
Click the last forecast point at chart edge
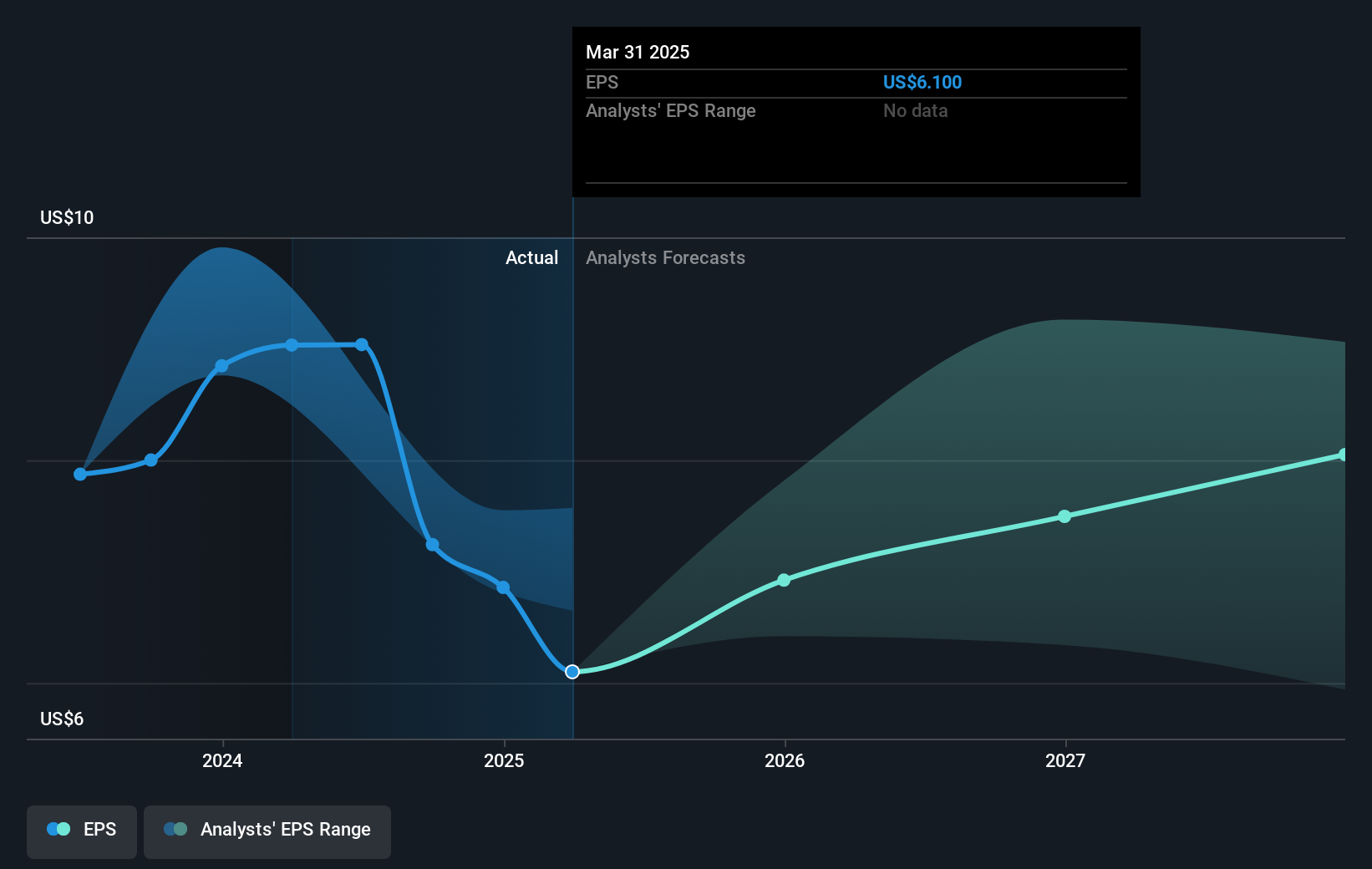[x=1344, y=455]
